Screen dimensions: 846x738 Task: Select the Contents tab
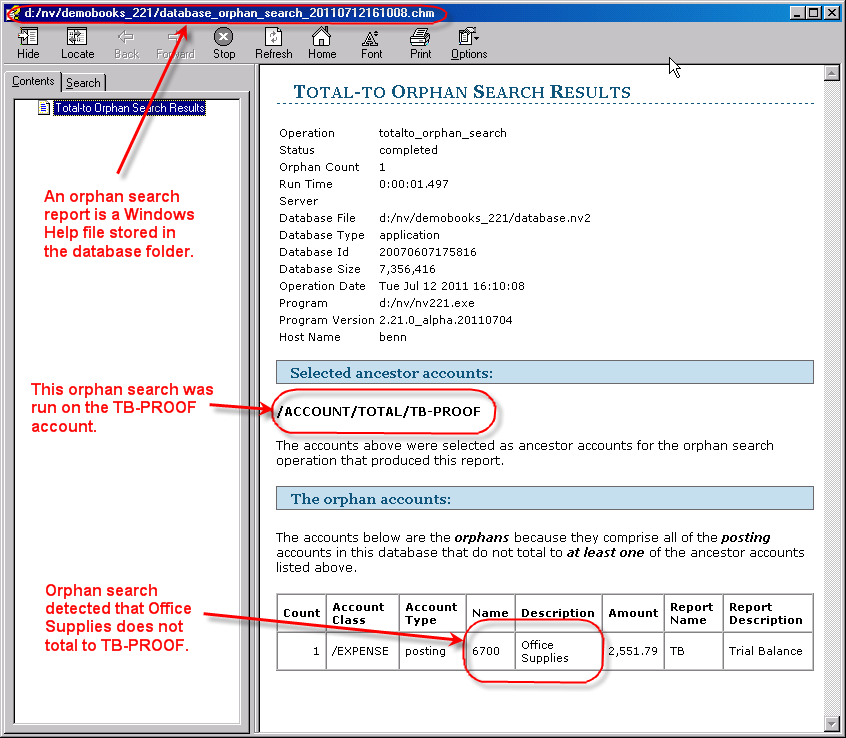[33, 82]
